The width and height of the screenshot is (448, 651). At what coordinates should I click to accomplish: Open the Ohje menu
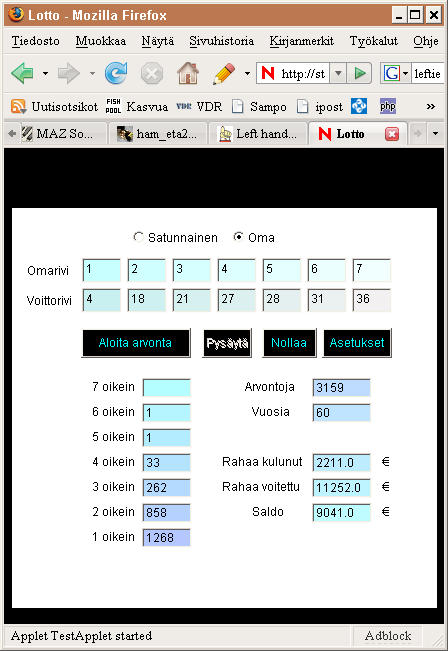426,41
